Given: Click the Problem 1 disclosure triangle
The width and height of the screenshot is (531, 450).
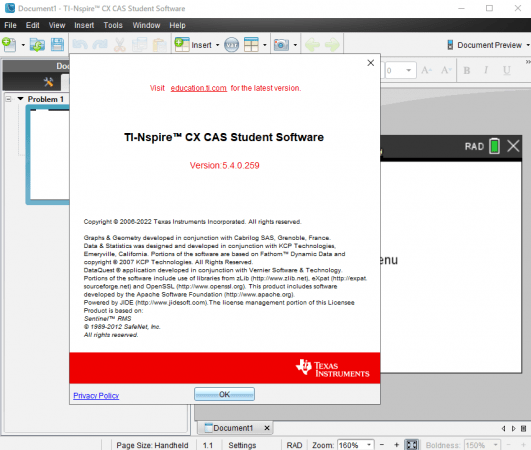Looking at the screenshot, I should [21, 99].
